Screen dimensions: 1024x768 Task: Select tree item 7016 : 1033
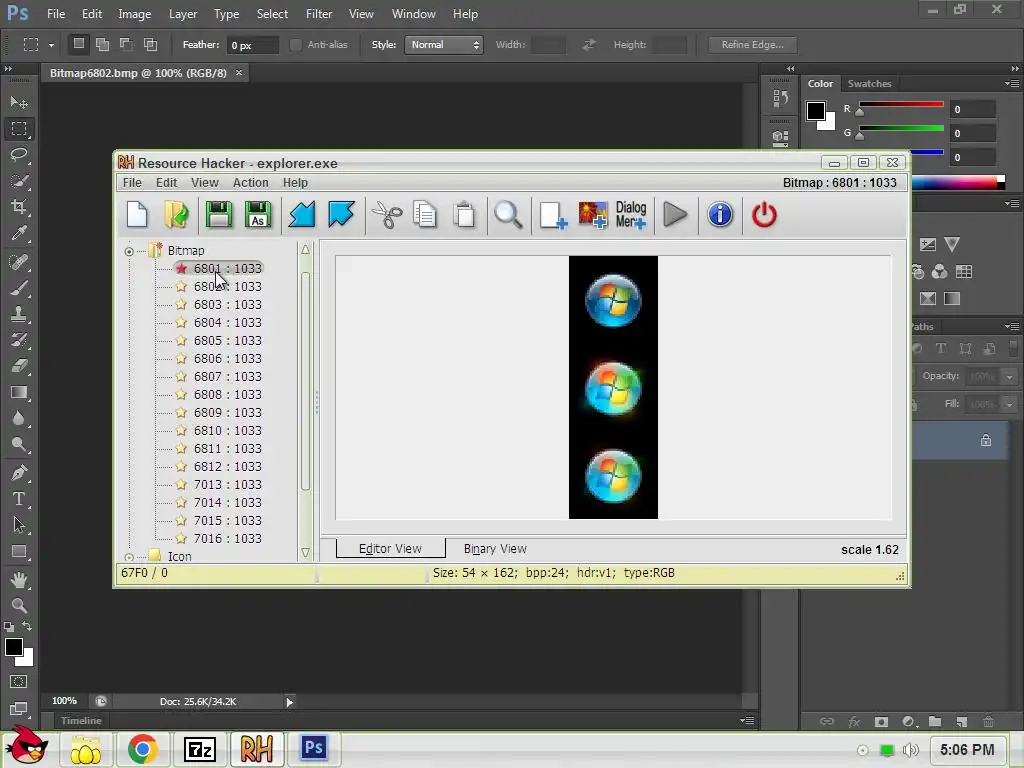tap(227, 539)
